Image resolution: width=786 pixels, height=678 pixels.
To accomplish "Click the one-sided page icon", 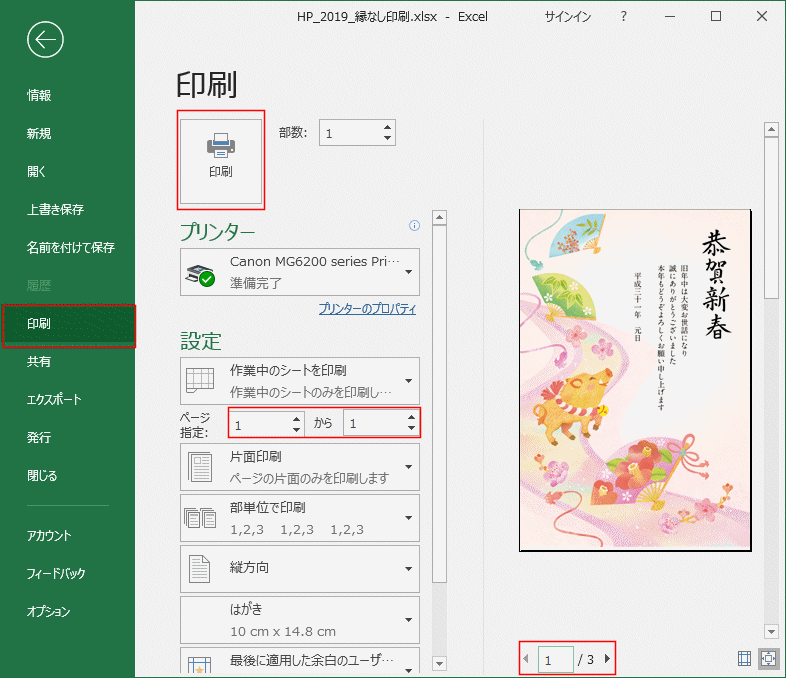I will coord(200,467).
